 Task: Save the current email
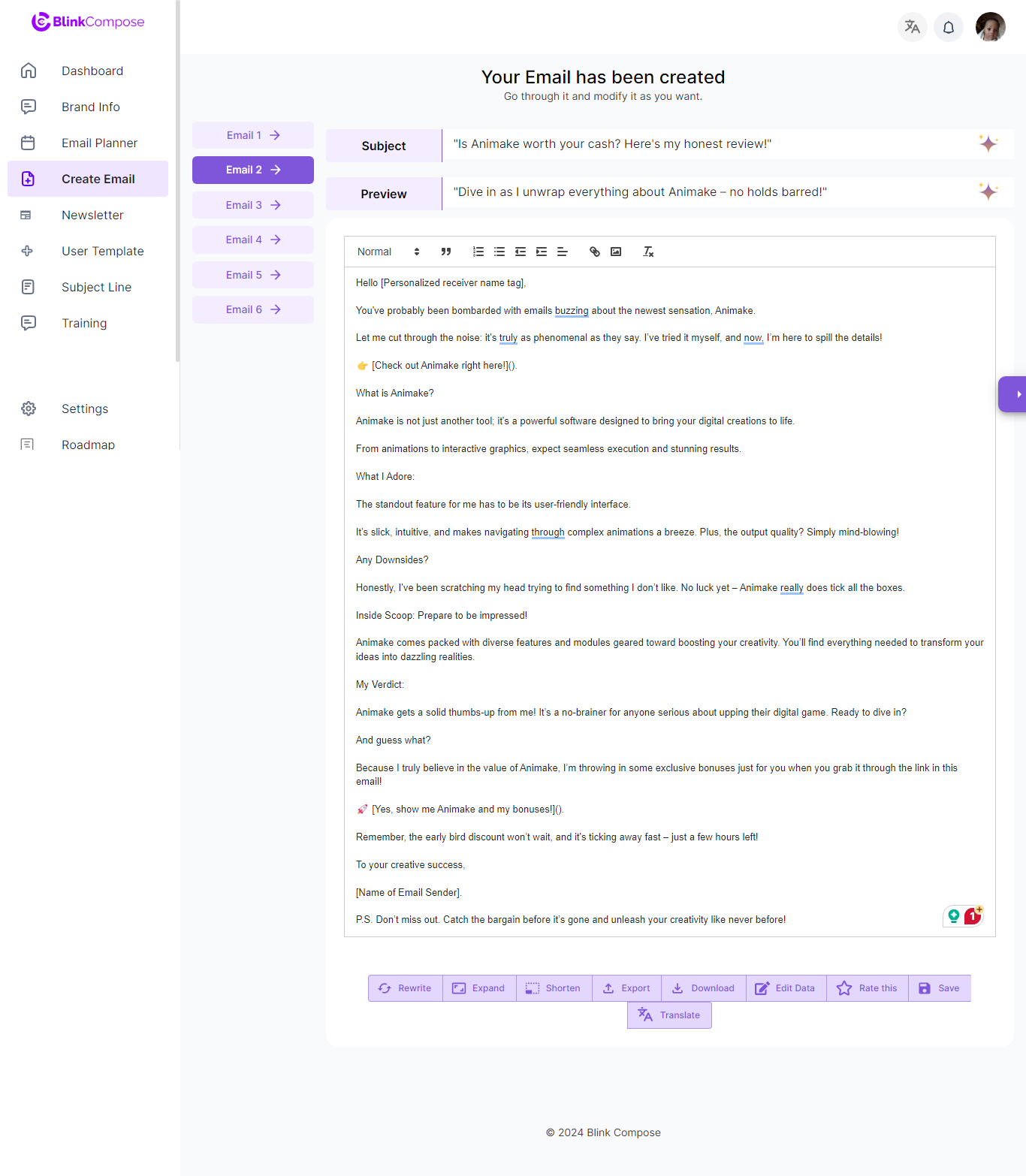939,988
